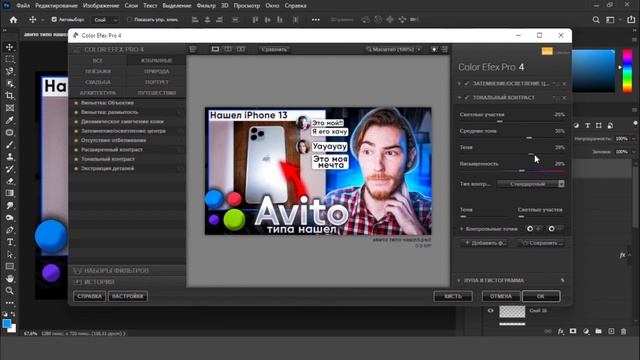
Task: Toggle star on Расширенный контраст filter
Action: 76,150
